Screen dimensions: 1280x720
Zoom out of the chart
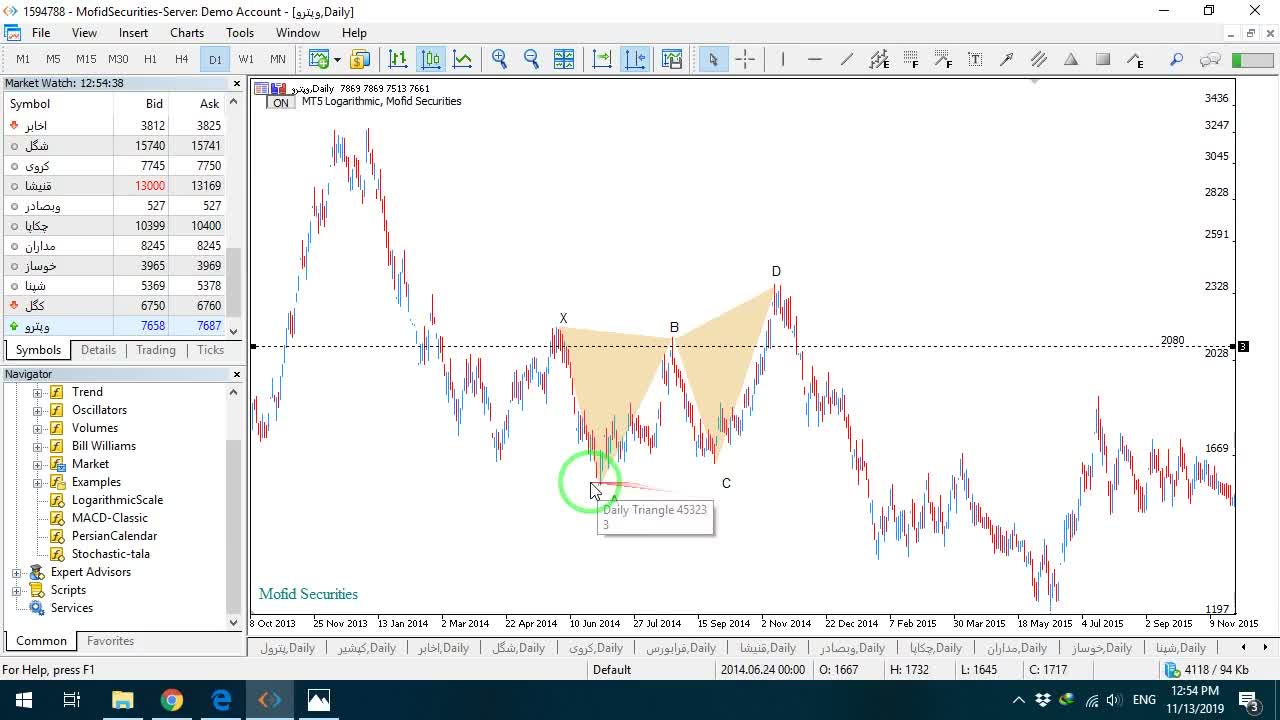point(532,59)
